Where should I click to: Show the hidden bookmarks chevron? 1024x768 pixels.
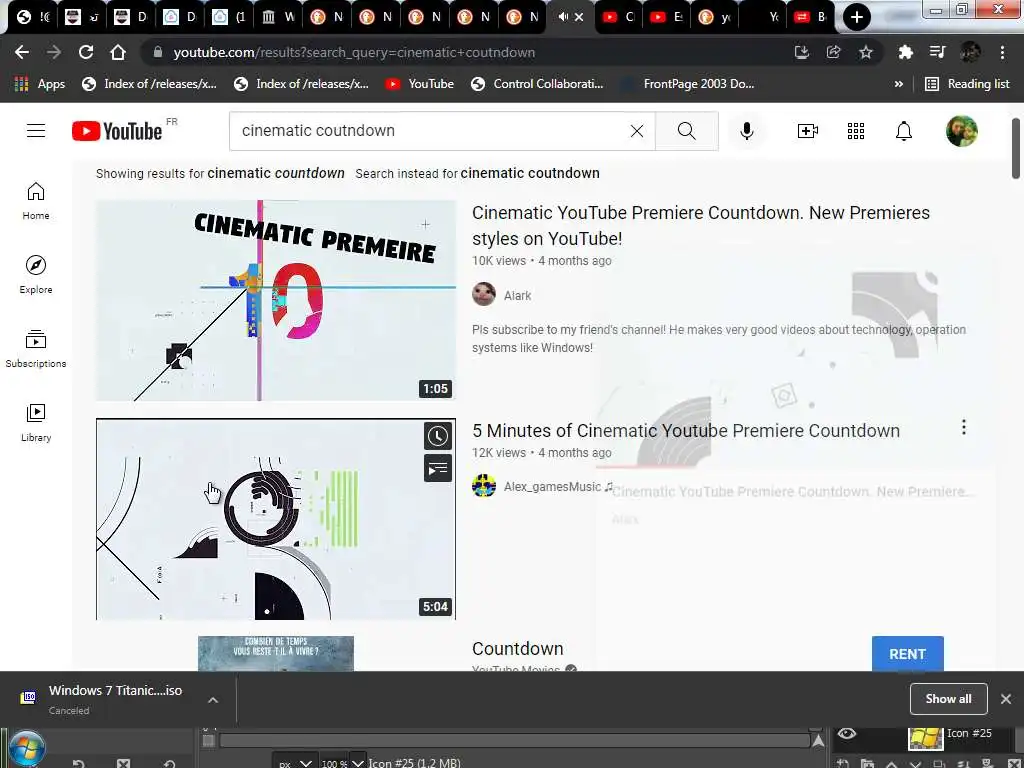(899, 84)
